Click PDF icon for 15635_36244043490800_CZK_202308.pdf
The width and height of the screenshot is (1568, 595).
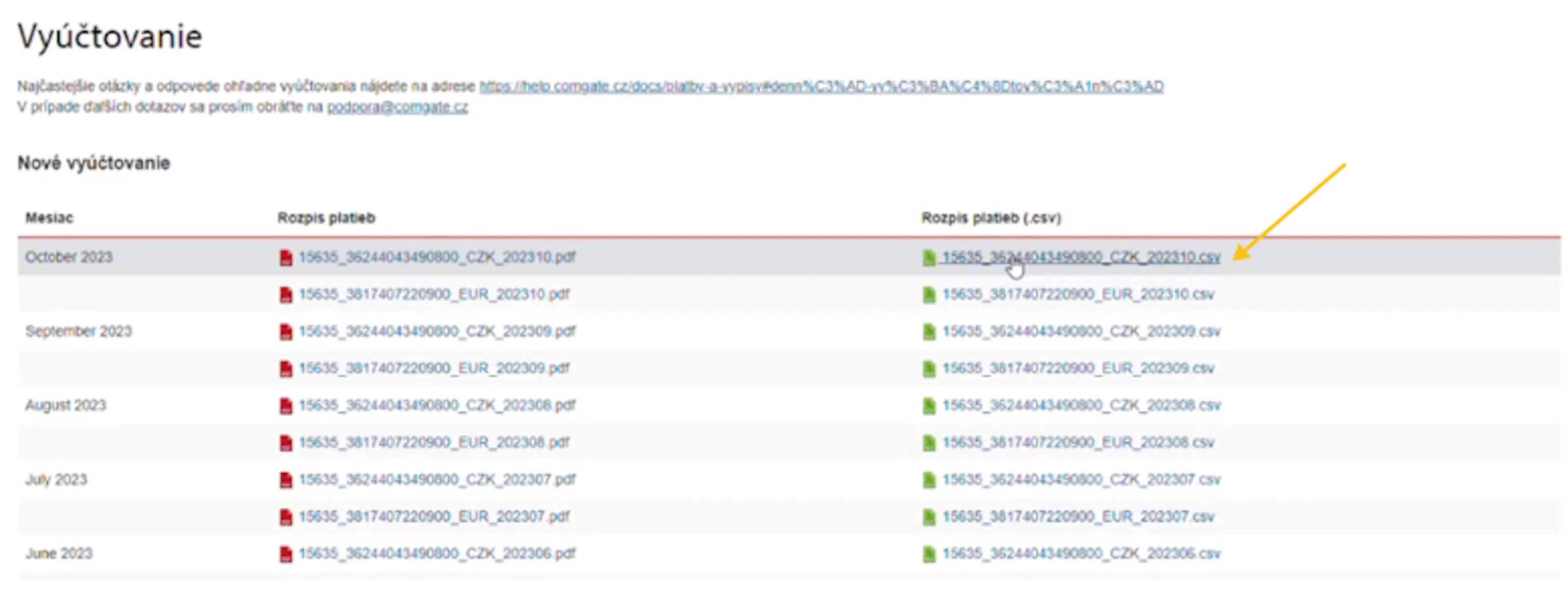(285, 406)
